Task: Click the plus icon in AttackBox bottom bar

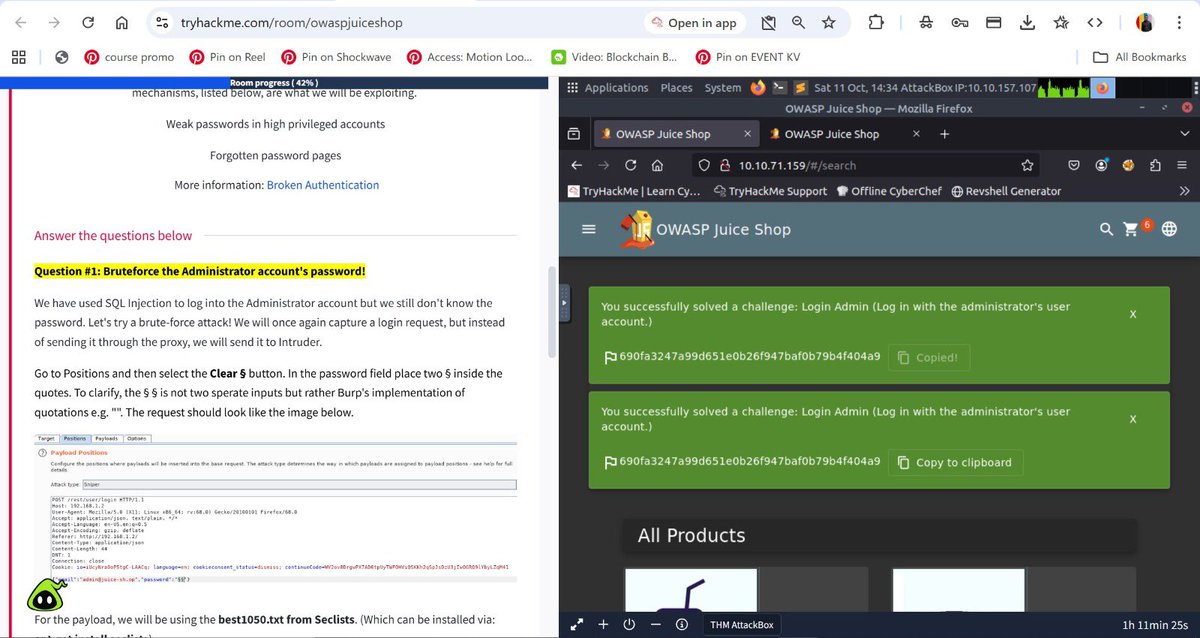Action: point(603,625)
